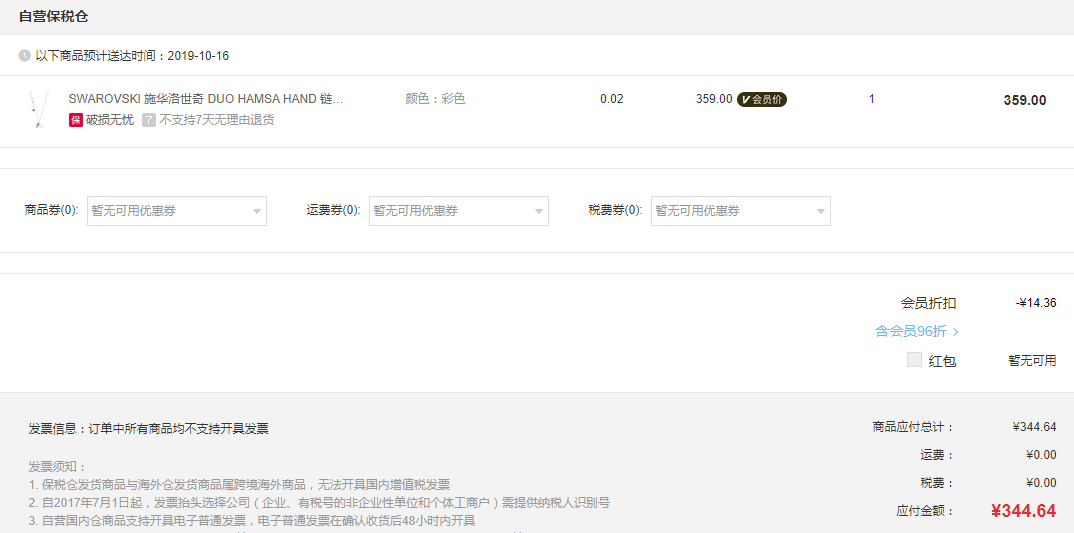Screen dimensions: 1074x533
Task: Tick the 红包 red packet checkbox
Action: click(x=914, y=360)
